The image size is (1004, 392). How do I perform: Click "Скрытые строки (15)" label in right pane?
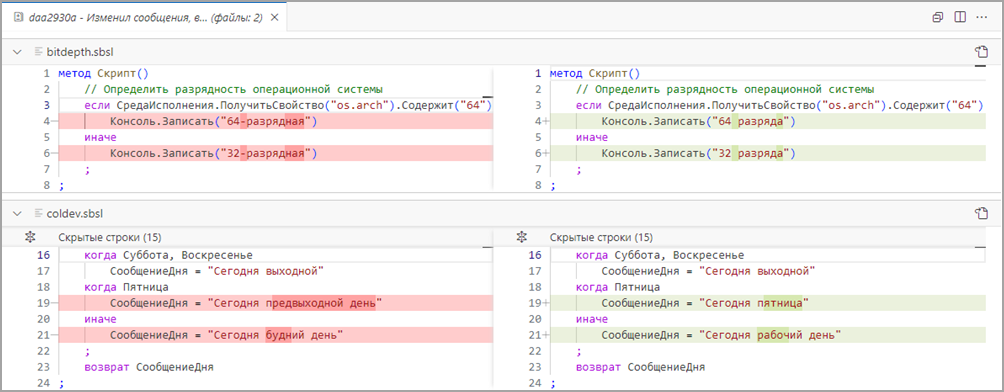pyautogui.click(x=594, y=238)
